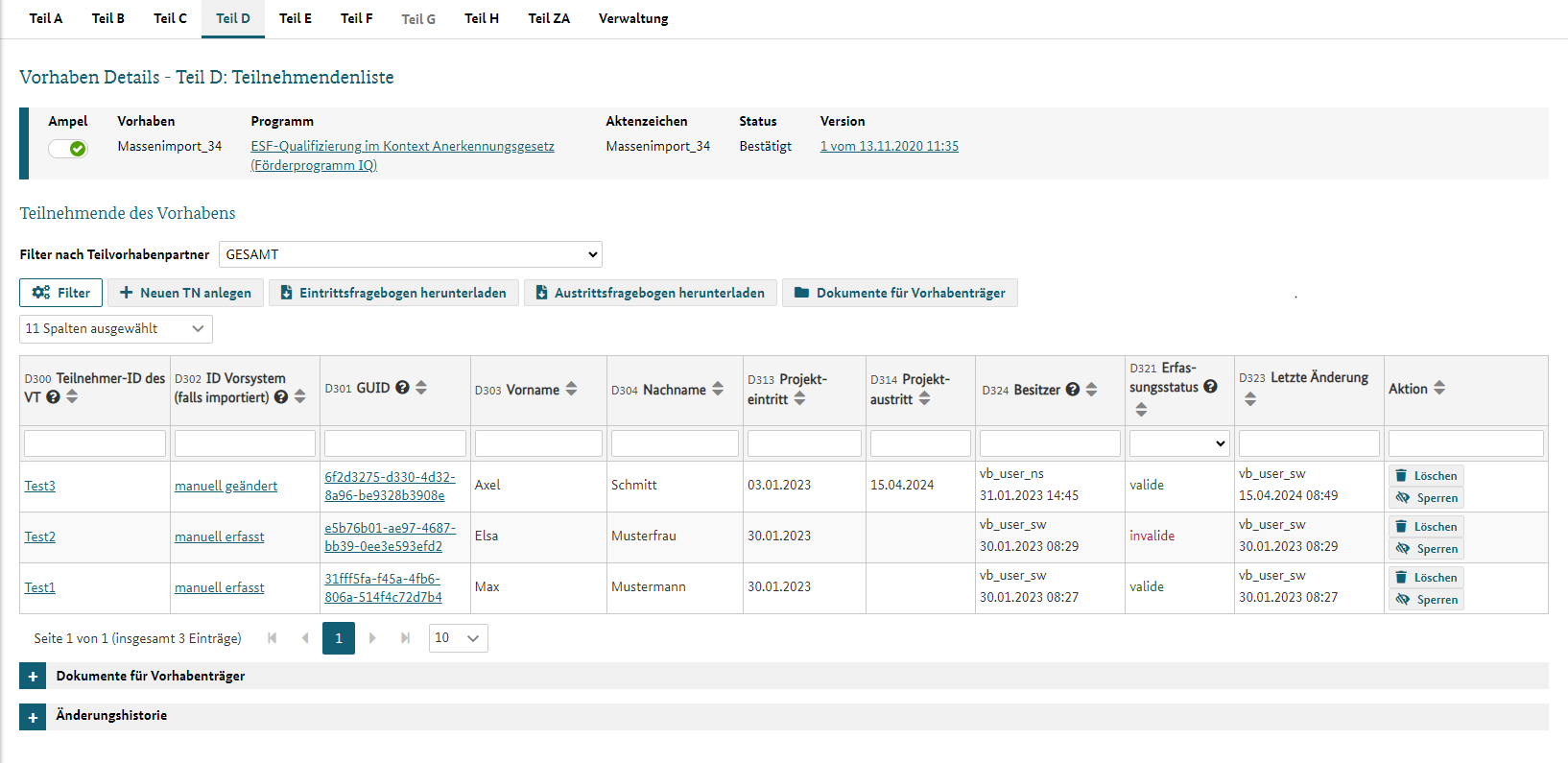Sort by Besitzer column
This screenshot has height=763, width=1568.
pyautogui.click(x=1091, y=389)
